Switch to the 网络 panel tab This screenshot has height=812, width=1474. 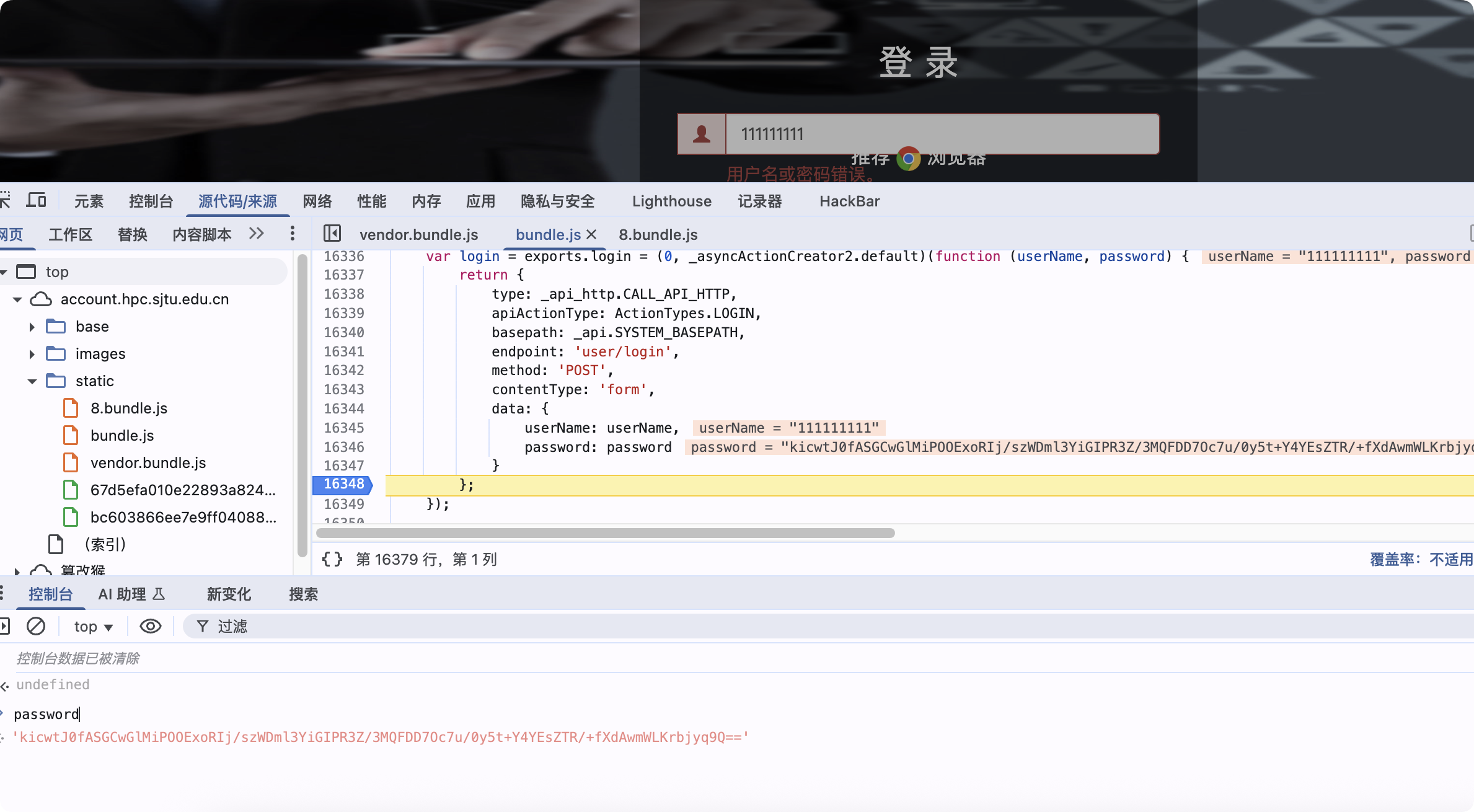click(317, 201)
